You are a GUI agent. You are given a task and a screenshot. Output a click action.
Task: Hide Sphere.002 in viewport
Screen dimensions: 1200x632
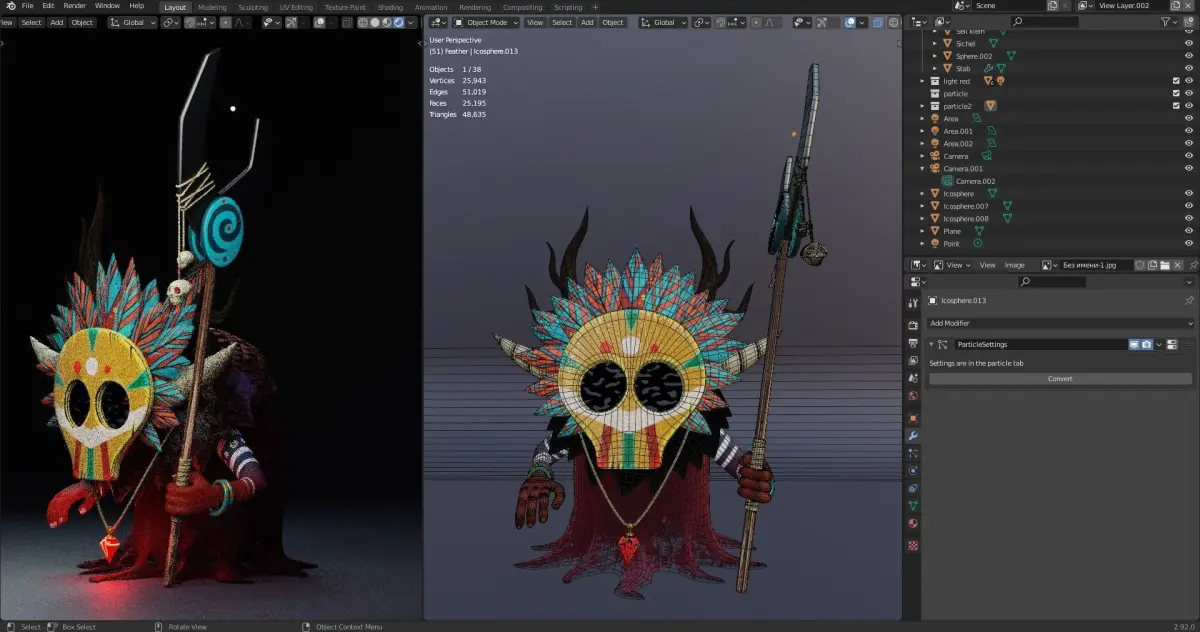coord(1189,56)
